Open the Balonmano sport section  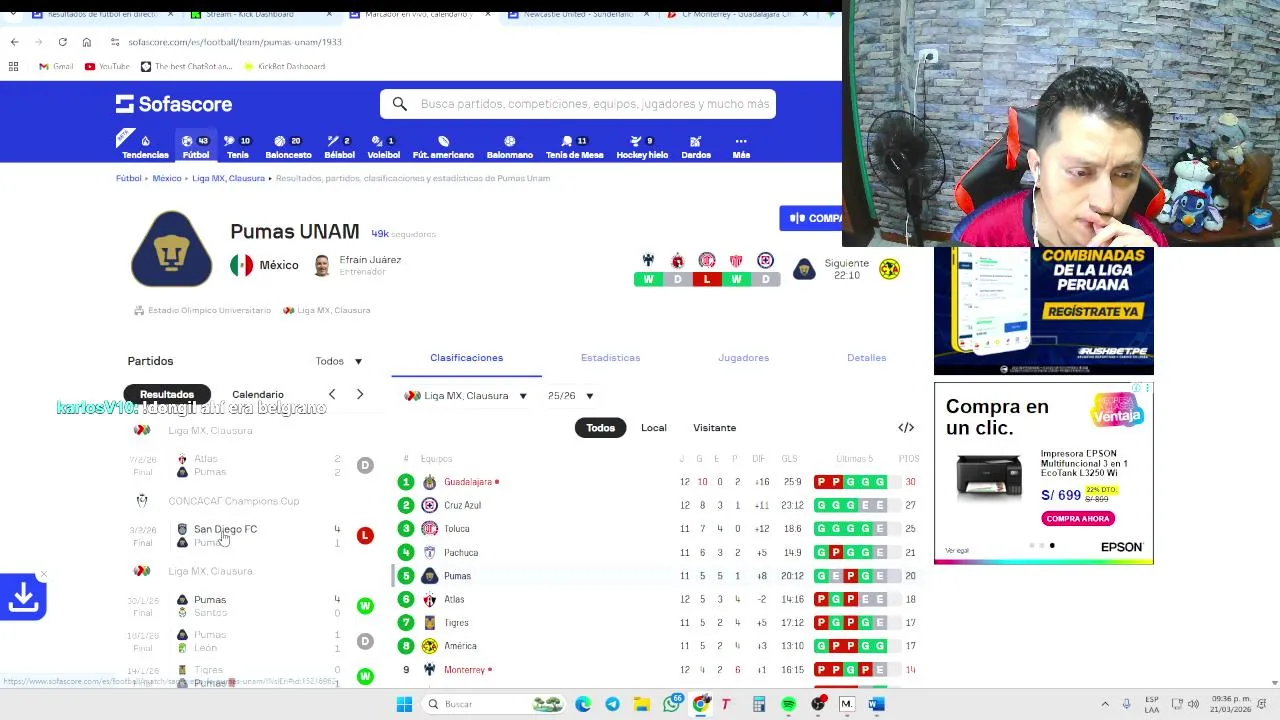coord(510,147)
